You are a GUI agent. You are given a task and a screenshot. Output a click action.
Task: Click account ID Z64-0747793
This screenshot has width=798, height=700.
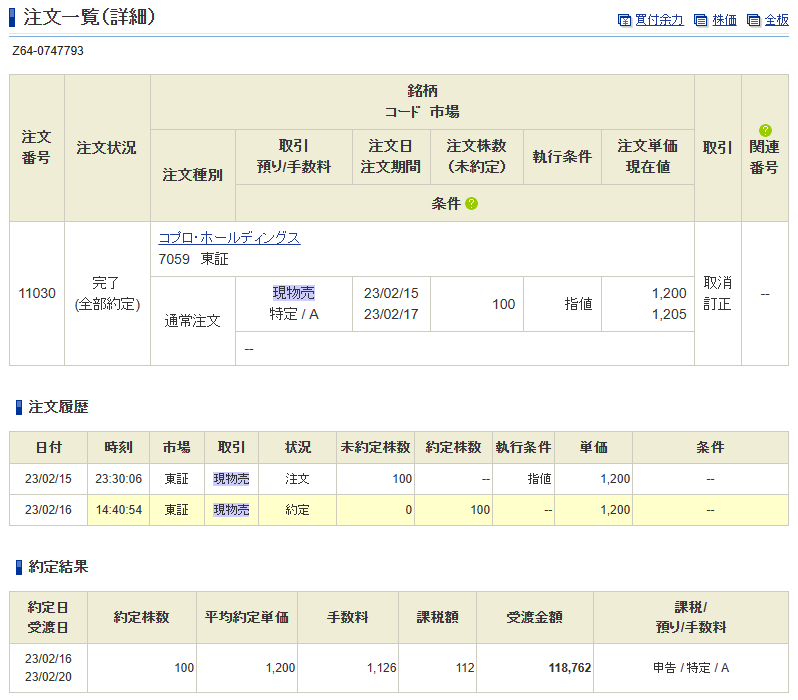48,51
